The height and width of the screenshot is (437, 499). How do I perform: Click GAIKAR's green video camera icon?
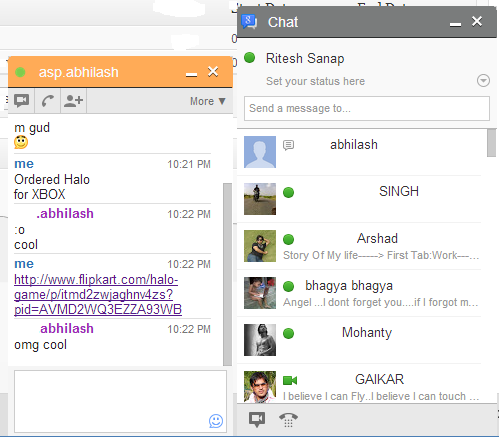290,380
